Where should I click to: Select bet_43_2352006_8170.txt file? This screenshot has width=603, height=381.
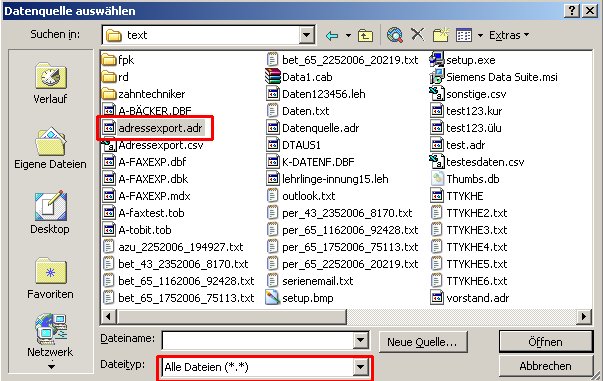click(175, 264)
